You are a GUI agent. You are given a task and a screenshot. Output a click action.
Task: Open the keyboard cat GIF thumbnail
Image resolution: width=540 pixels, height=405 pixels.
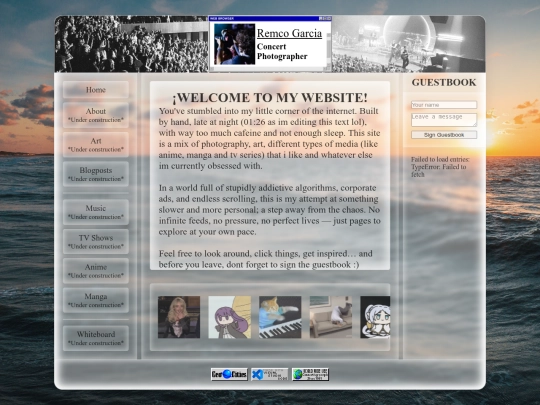click(280, 317)
